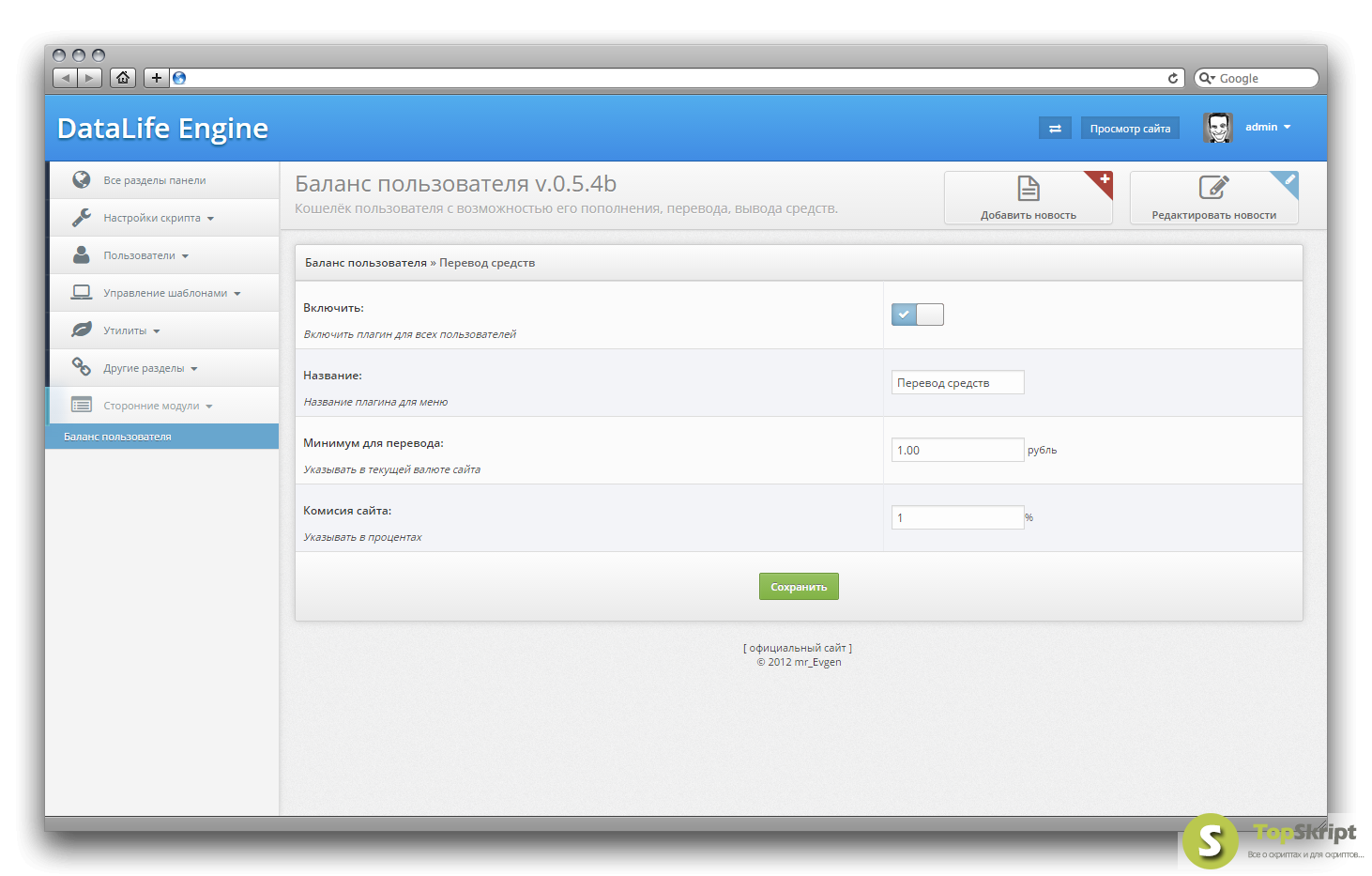The width and height of the screenshot is (1372, 876).
Task: Click the swap arrows icon in header
Action: point(1055,129)
